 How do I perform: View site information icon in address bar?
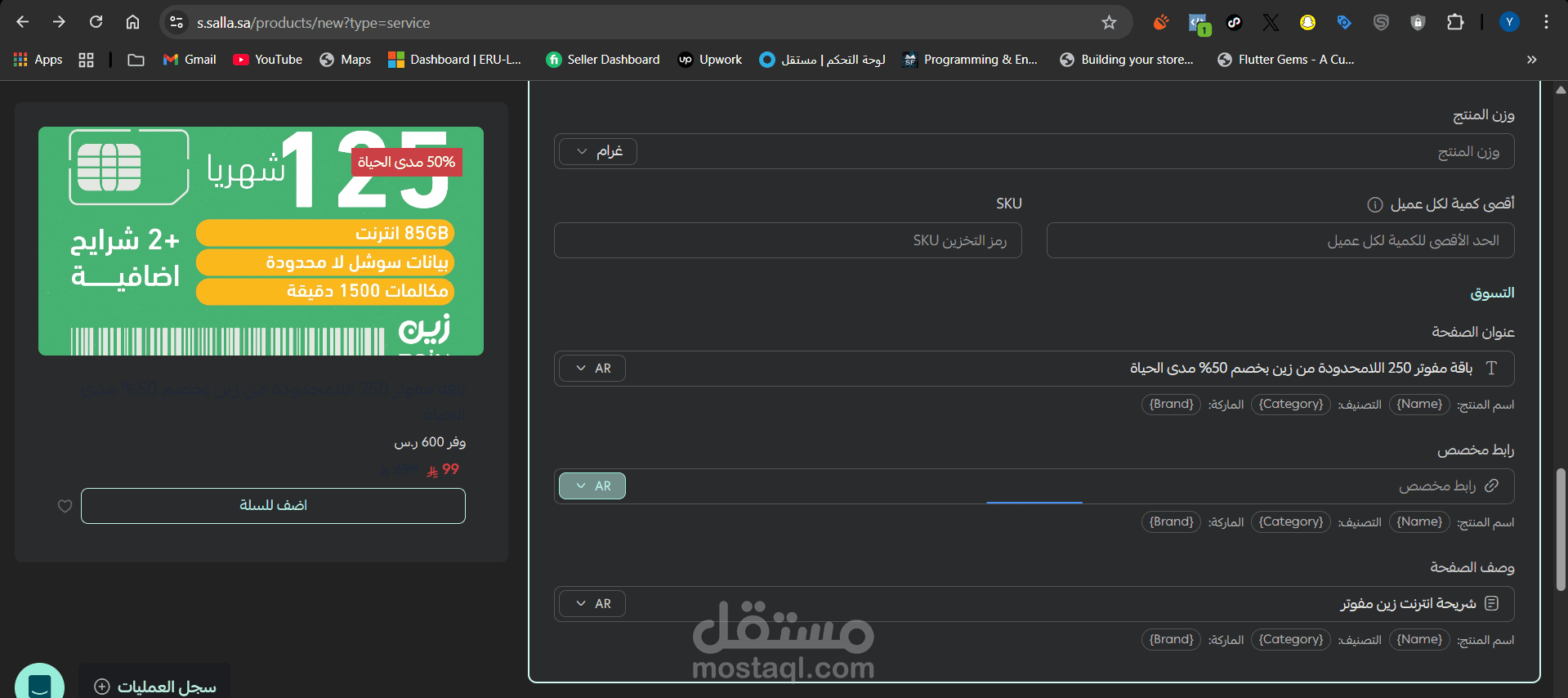[x=176, y=22]
